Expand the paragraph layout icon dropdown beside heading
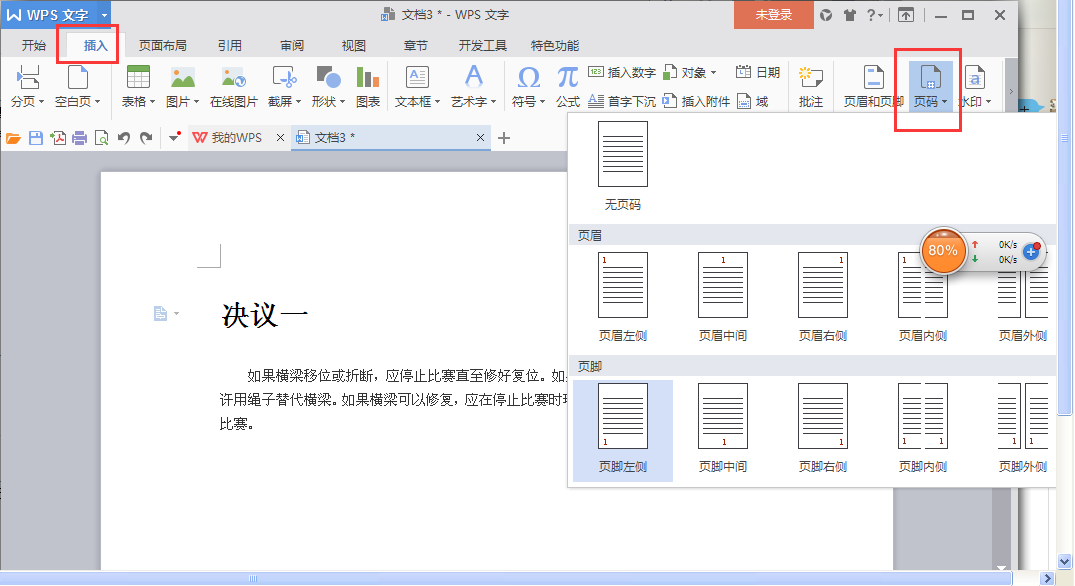The width and height of the screenshot is (1075, 586). (x=176, y=314)
